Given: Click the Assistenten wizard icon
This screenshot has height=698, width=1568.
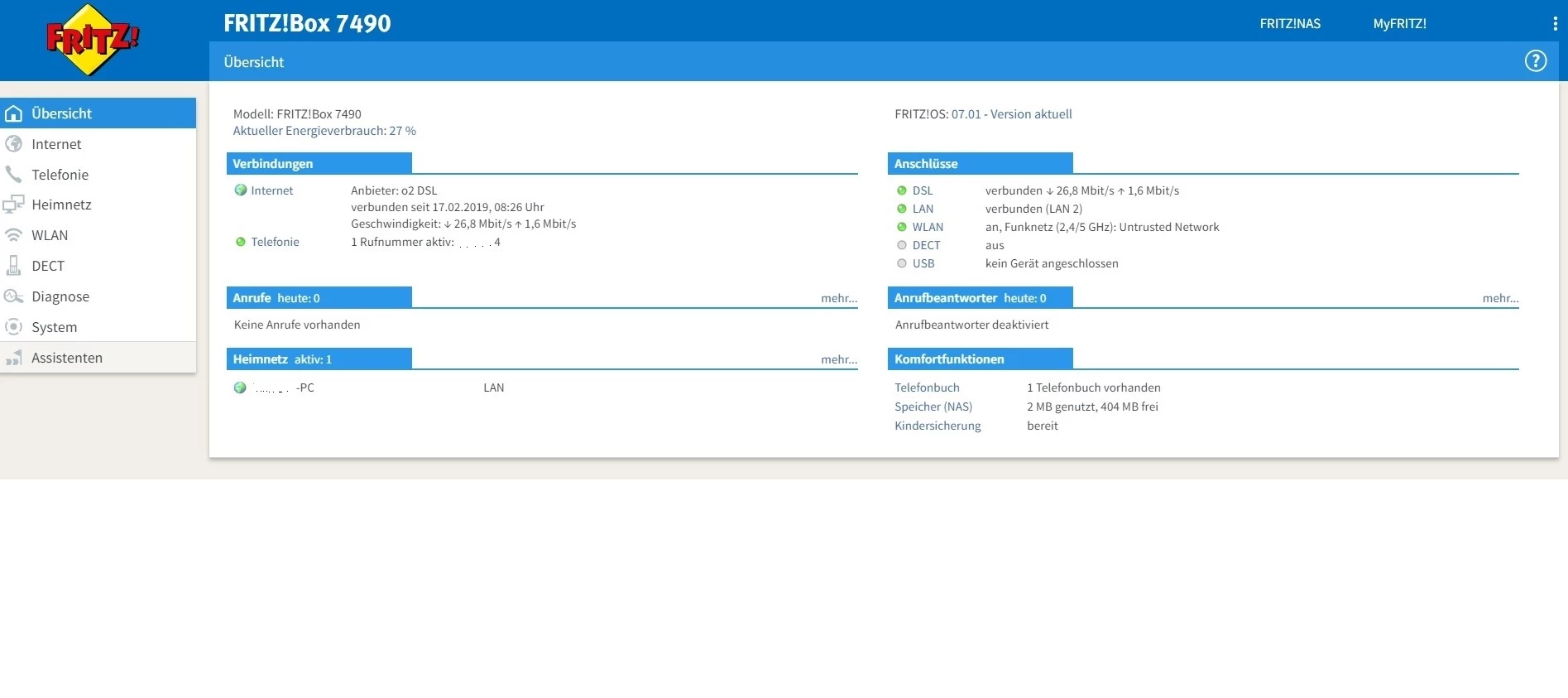Looking at the screenshot, I should coord(14,358).
